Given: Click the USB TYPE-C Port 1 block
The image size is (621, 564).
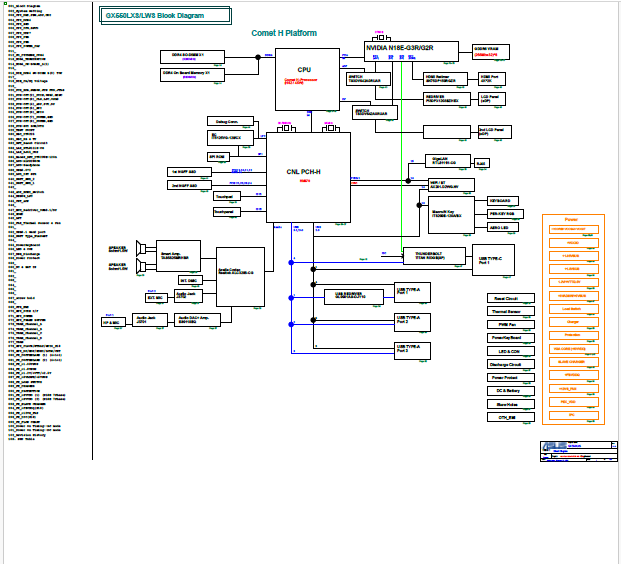Looking at the screenshot, I should 493,260.
